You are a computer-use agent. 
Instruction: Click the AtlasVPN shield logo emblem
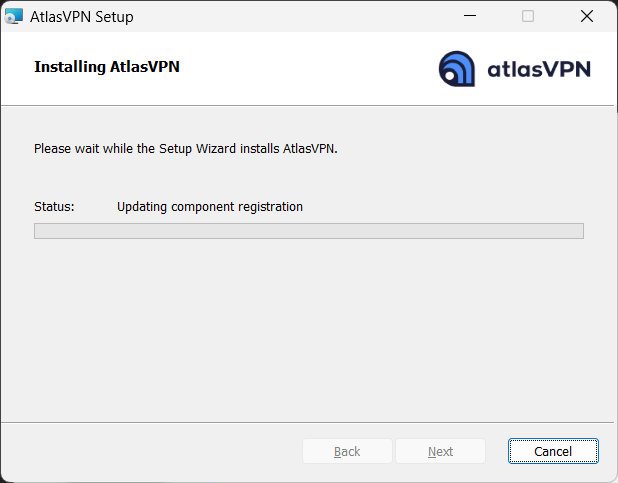pos(457,69)
